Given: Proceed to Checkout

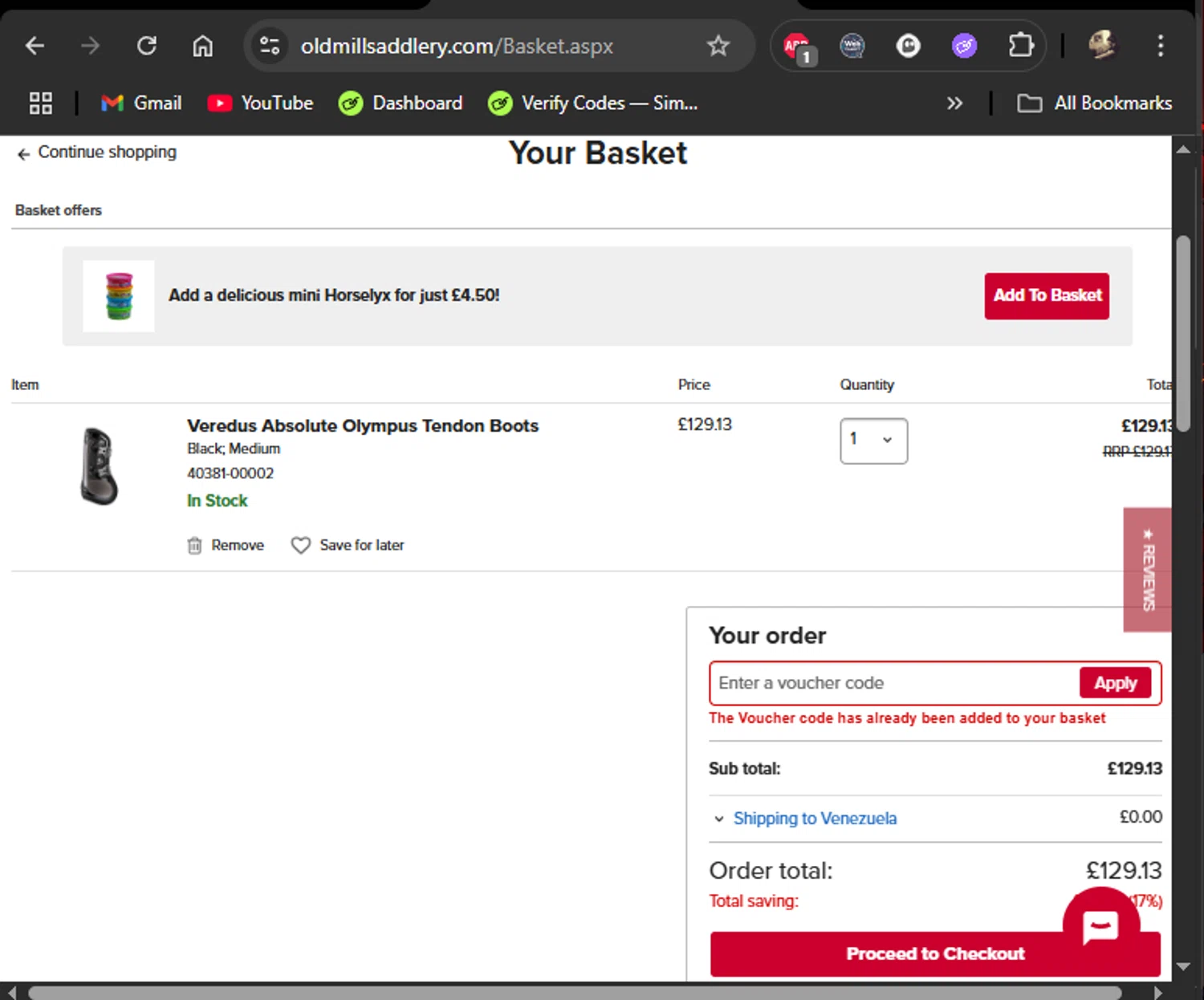Looking at the screenshot, I should tap(935, 954).
